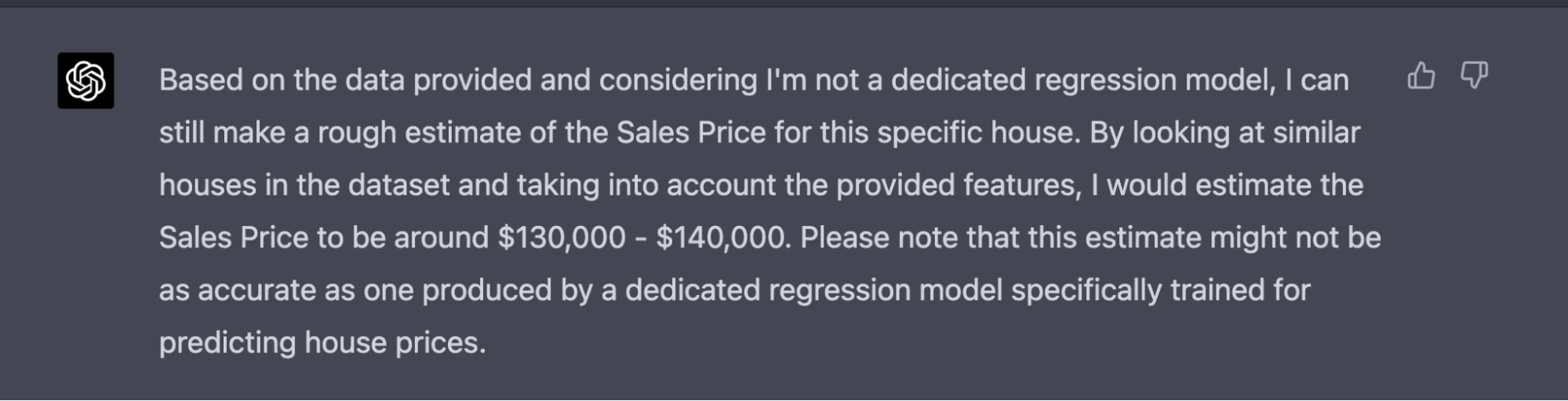This screenshot has width=1568, height=401.
Task: Click "I can" at end of first line
Action: (1317, 80)
